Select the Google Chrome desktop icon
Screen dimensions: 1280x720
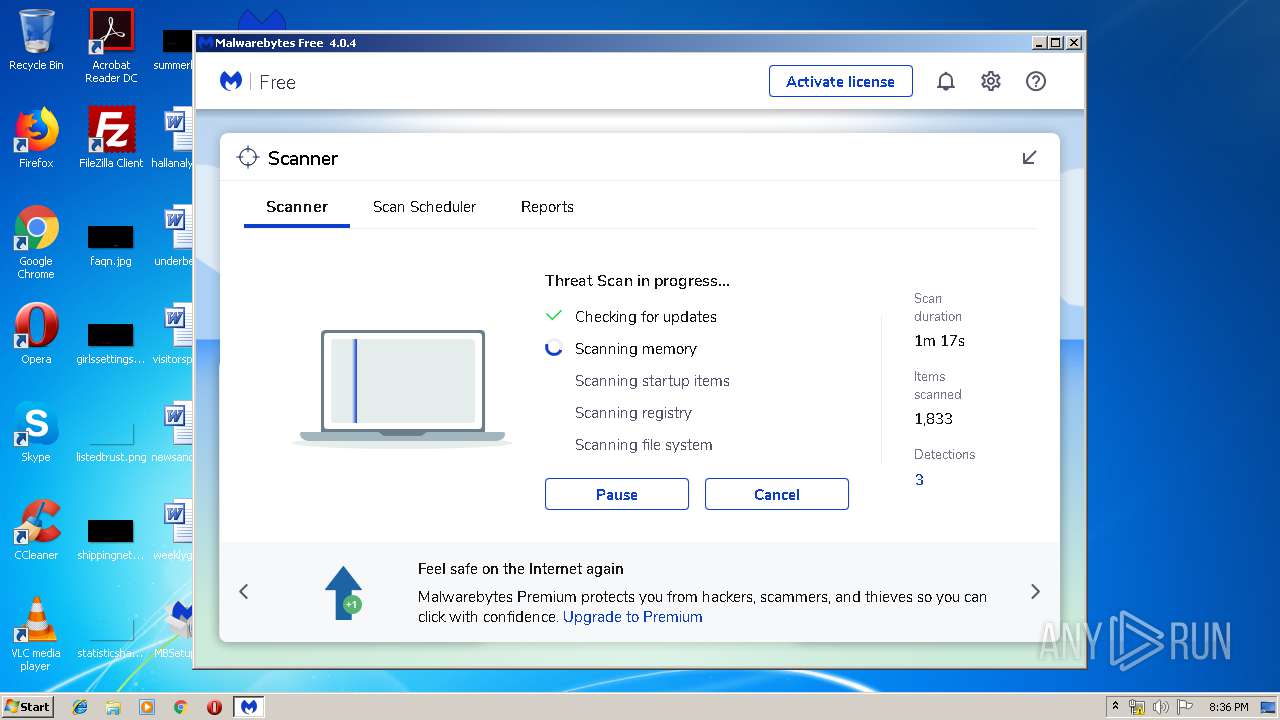coord(36,241)
